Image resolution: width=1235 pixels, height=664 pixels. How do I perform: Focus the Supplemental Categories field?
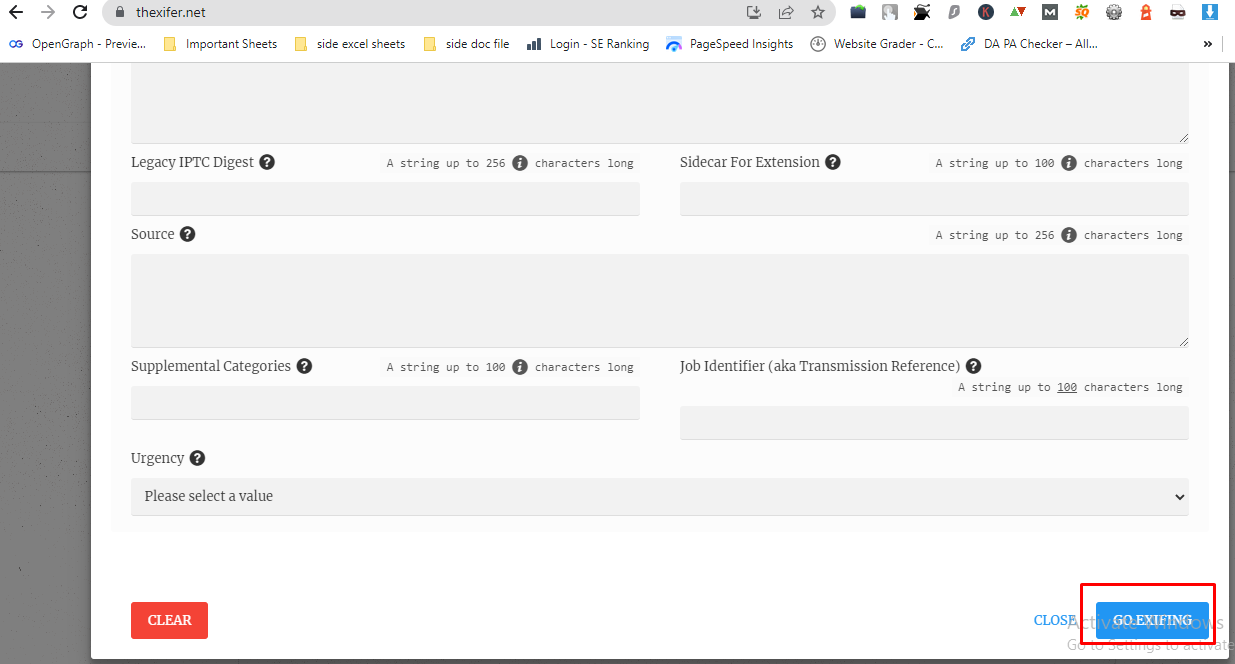pos(385,403)
